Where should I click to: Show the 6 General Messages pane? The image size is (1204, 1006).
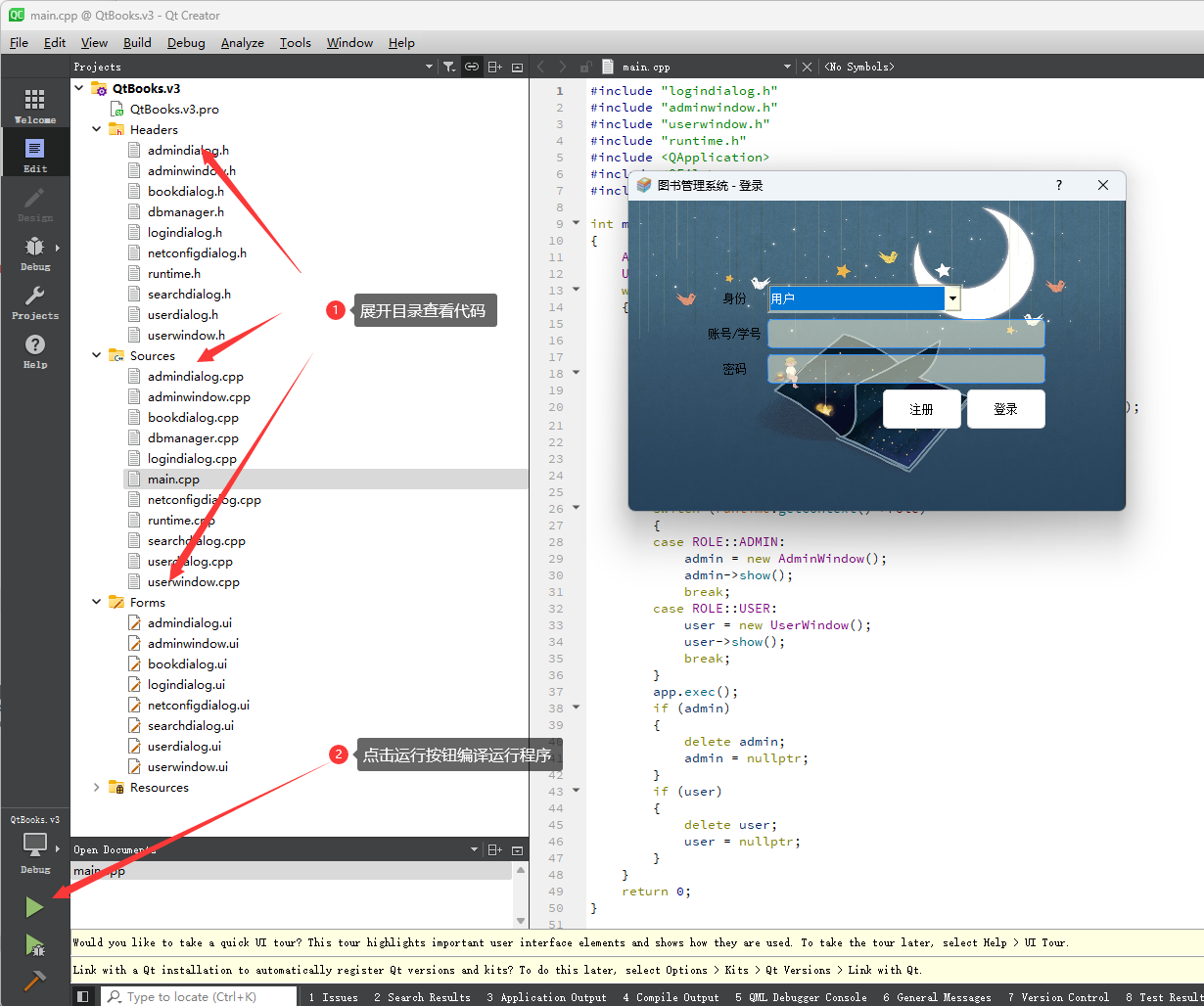(937, 996)
